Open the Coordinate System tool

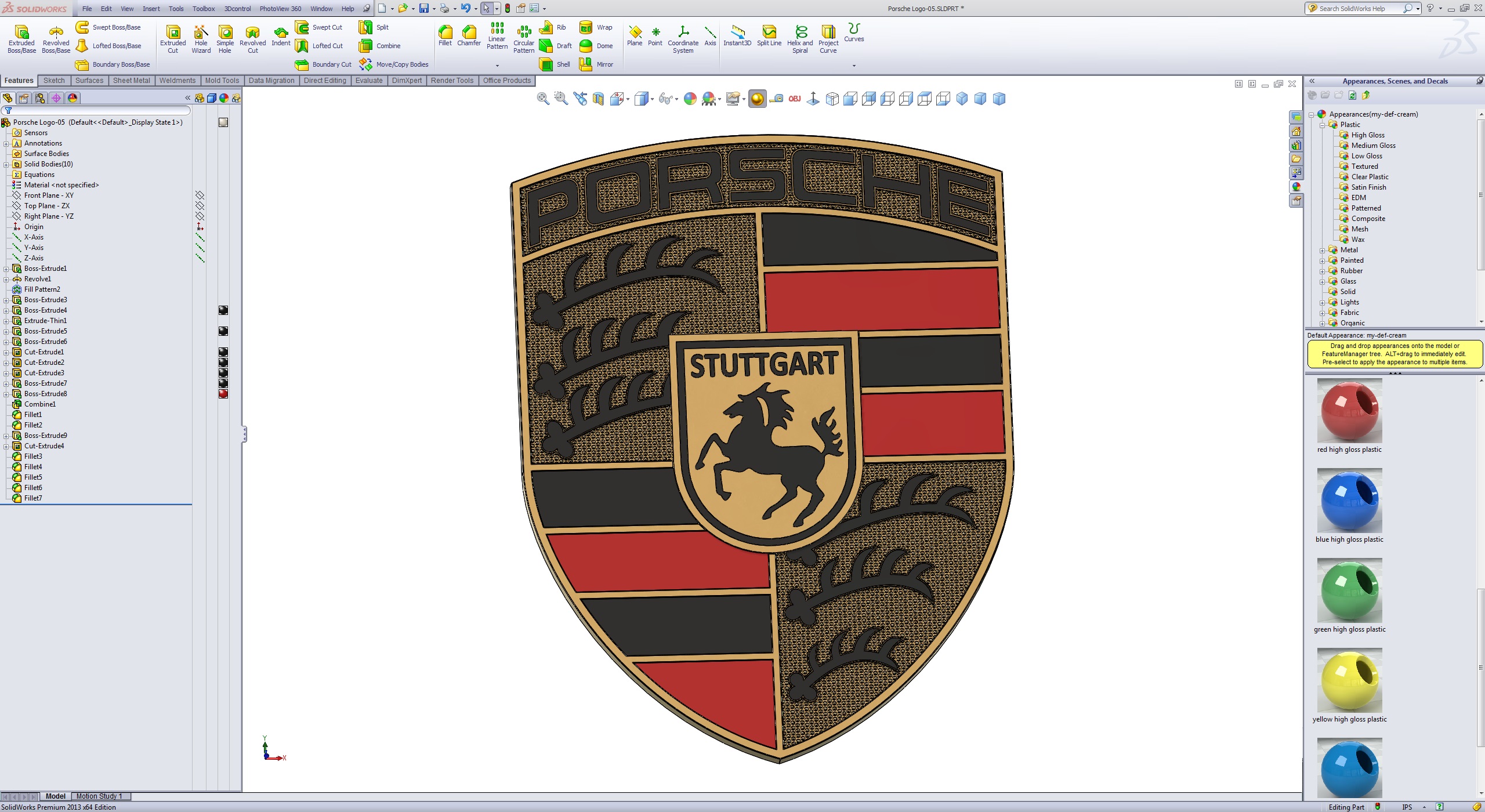coord(683,39)
